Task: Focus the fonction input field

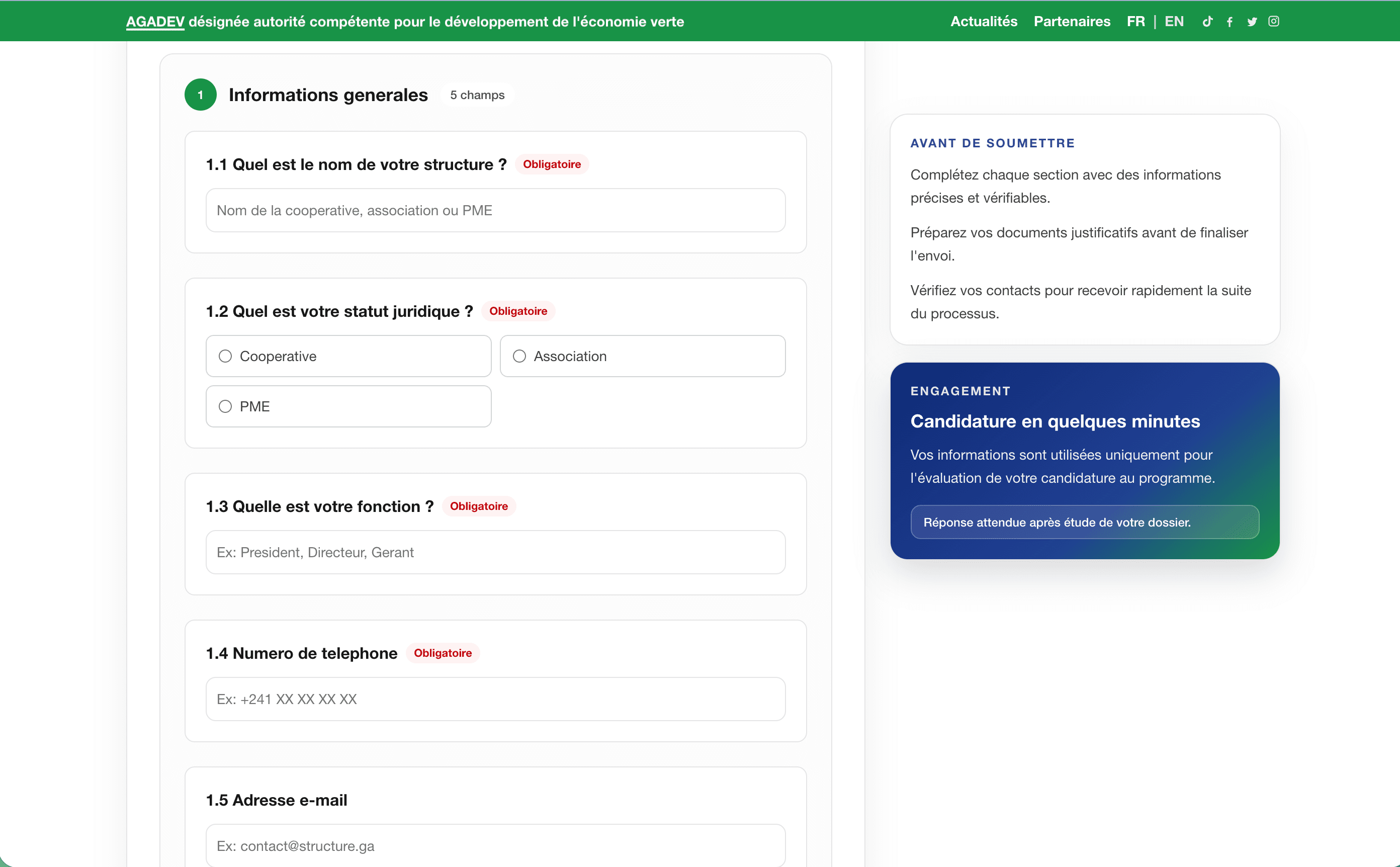Action: (x=496, y=552)
